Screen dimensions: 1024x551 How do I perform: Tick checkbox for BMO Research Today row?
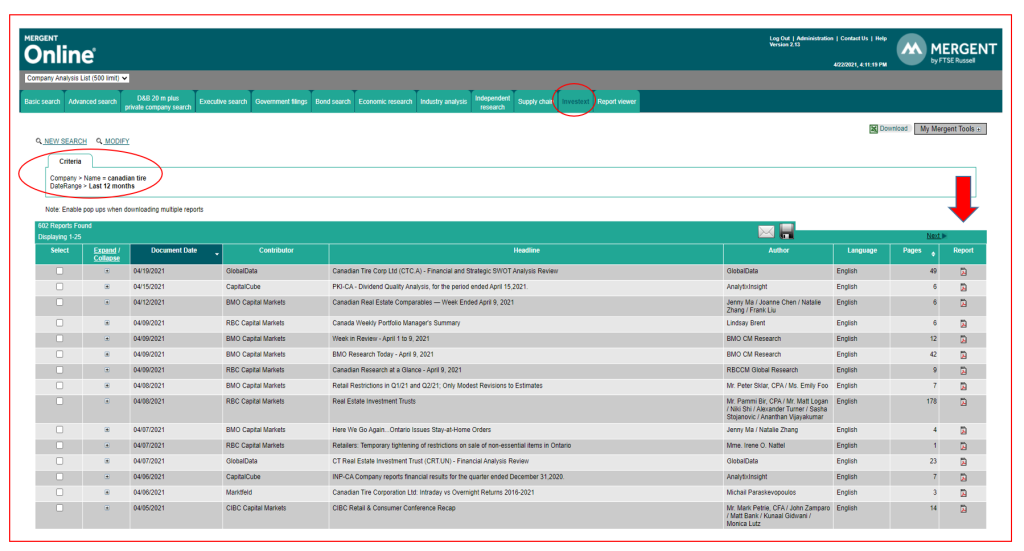click(x=59, y=354)
